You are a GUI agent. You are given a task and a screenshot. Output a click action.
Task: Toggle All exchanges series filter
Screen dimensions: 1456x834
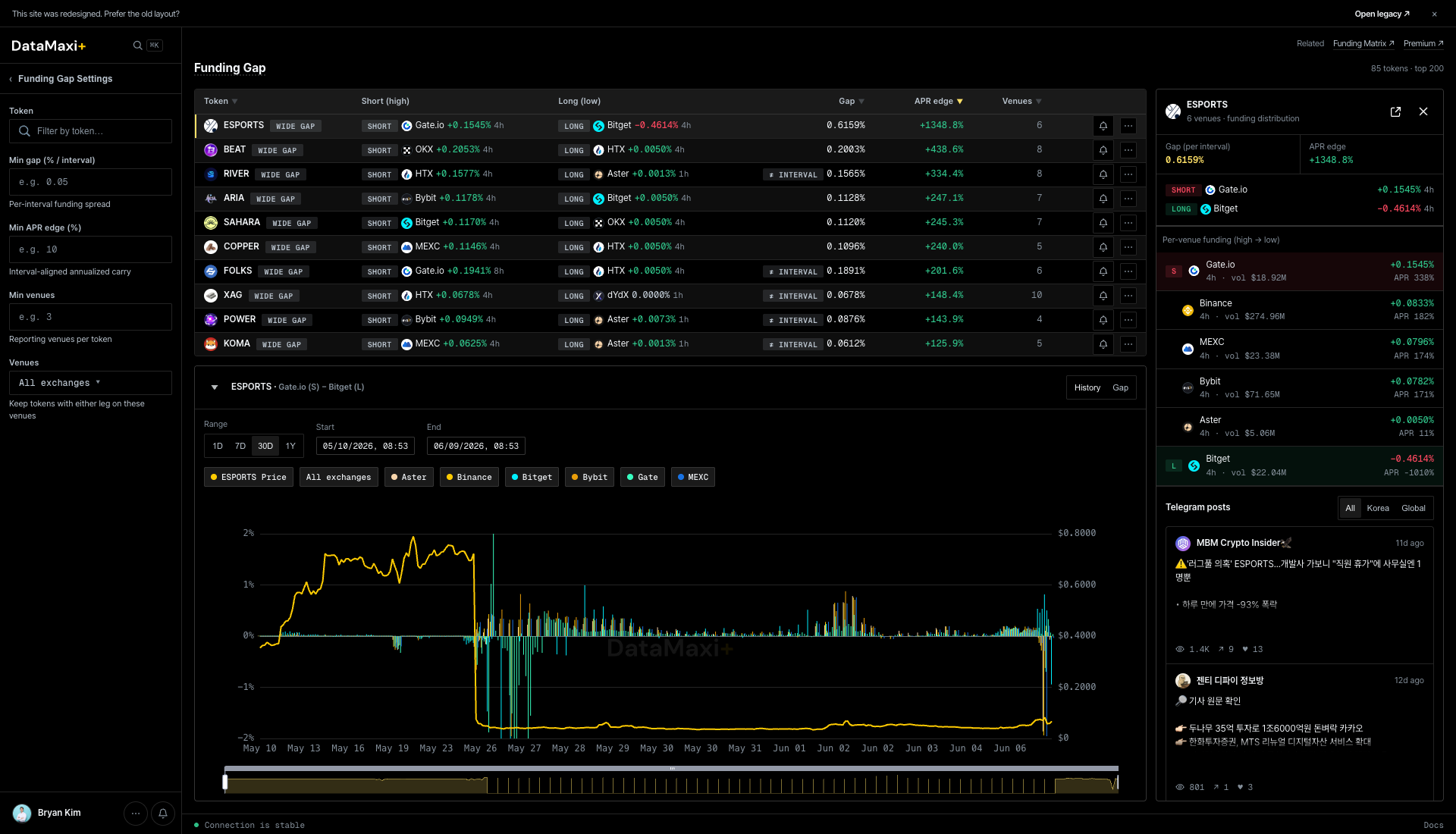(338, 477)
